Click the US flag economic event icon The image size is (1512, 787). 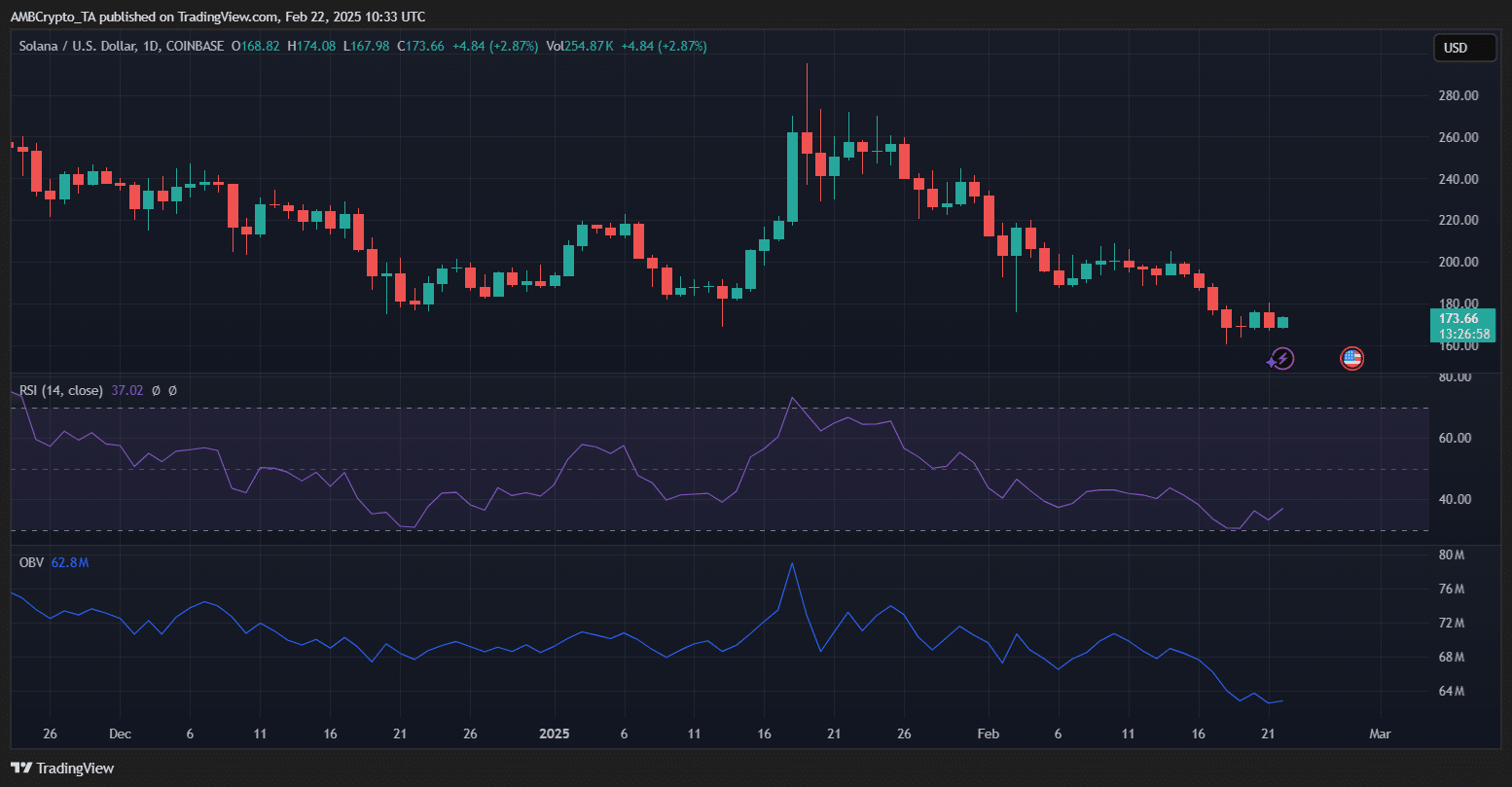coord(1351,359)
